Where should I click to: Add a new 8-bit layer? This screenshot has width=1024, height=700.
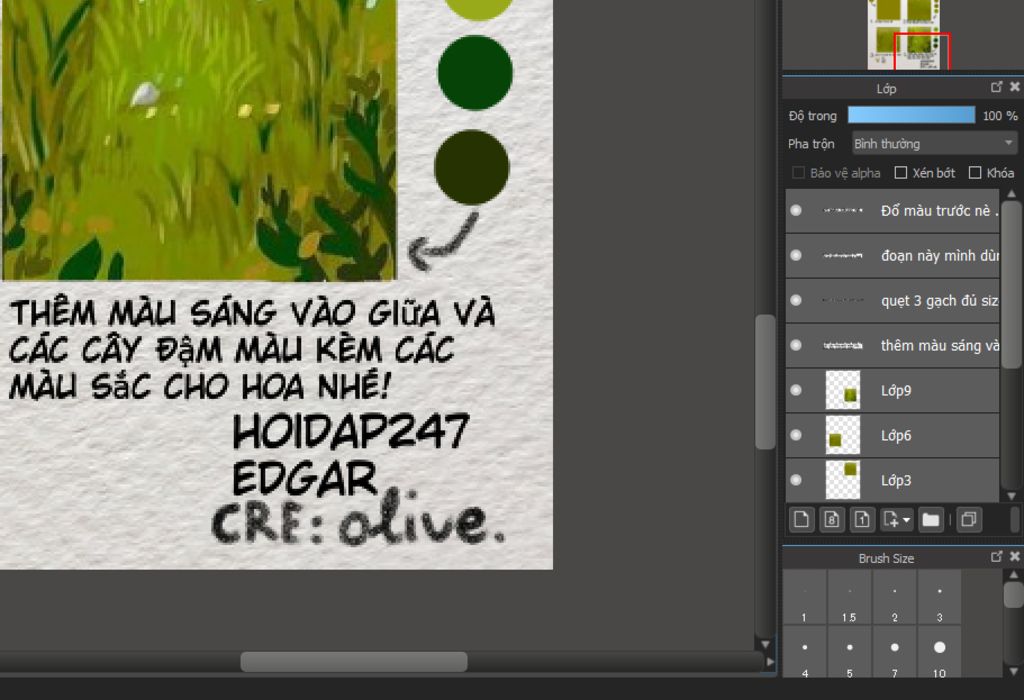[x=831, y=520]
